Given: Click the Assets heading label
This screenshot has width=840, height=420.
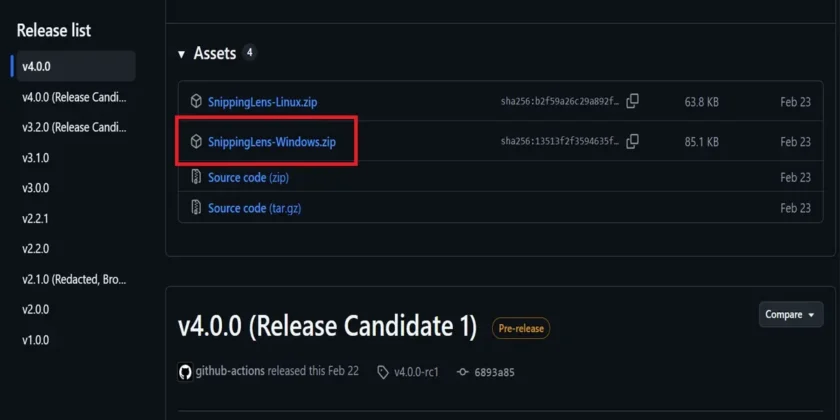Looking at the screenshot, I should 215,53.
